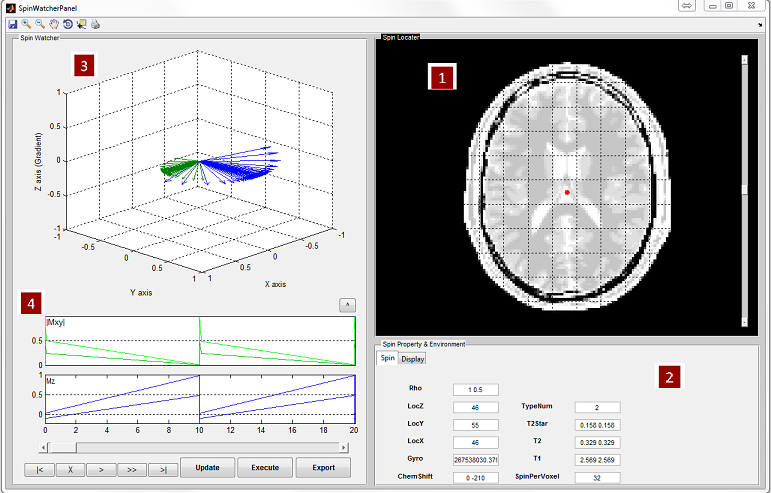This screenshot has height=493, width=771.
Task: Activate the Pan hand tool
Action: pos(54,24)
